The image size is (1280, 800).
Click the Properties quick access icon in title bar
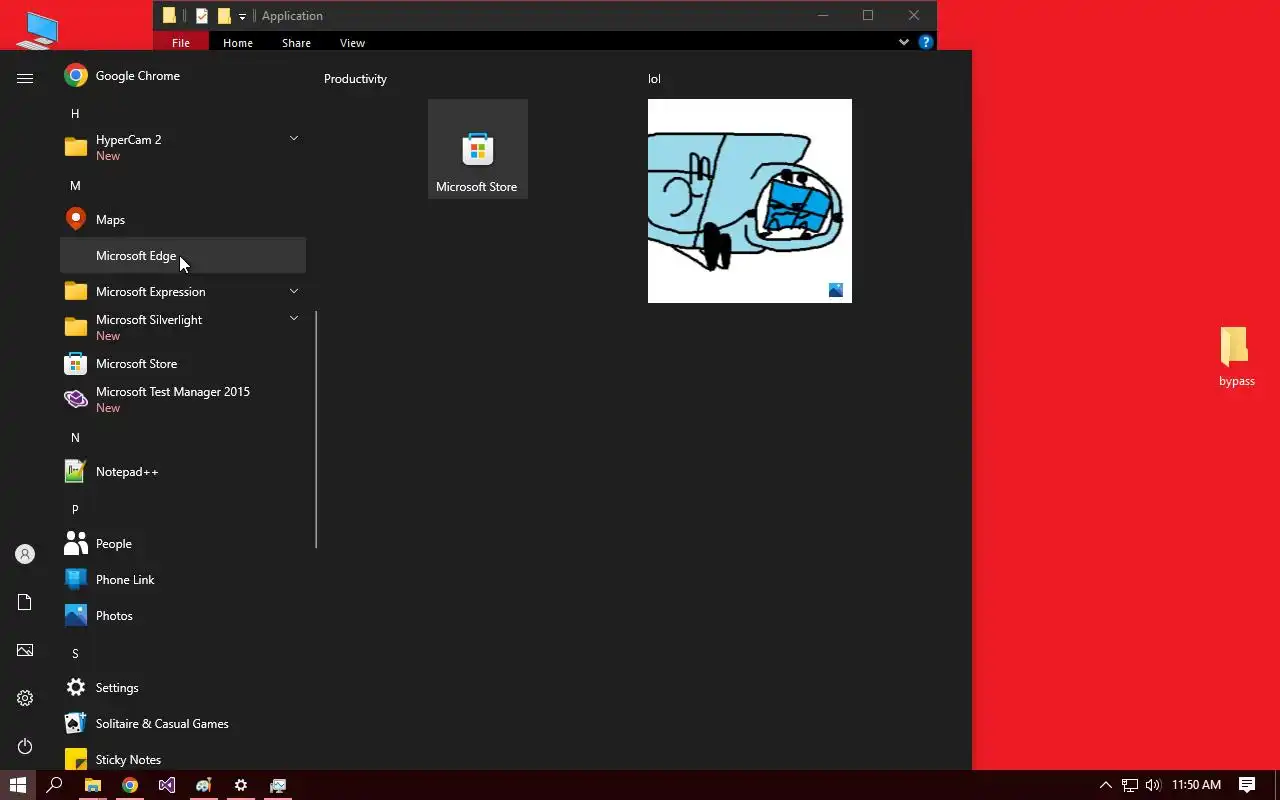pyautogui.click(x=202, y=16)
